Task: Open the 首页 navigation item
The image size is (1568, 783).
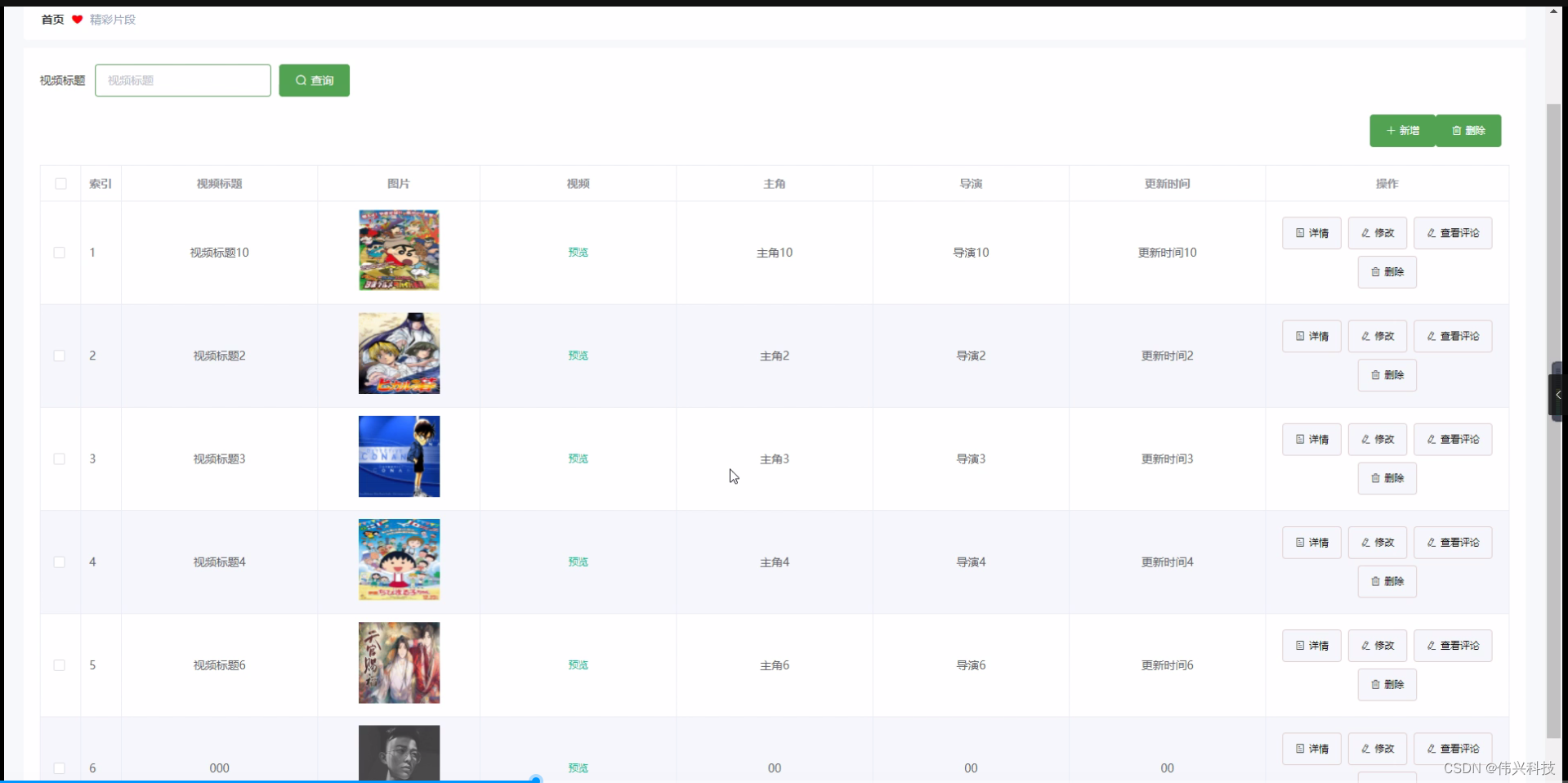Action: pos(51,19)
